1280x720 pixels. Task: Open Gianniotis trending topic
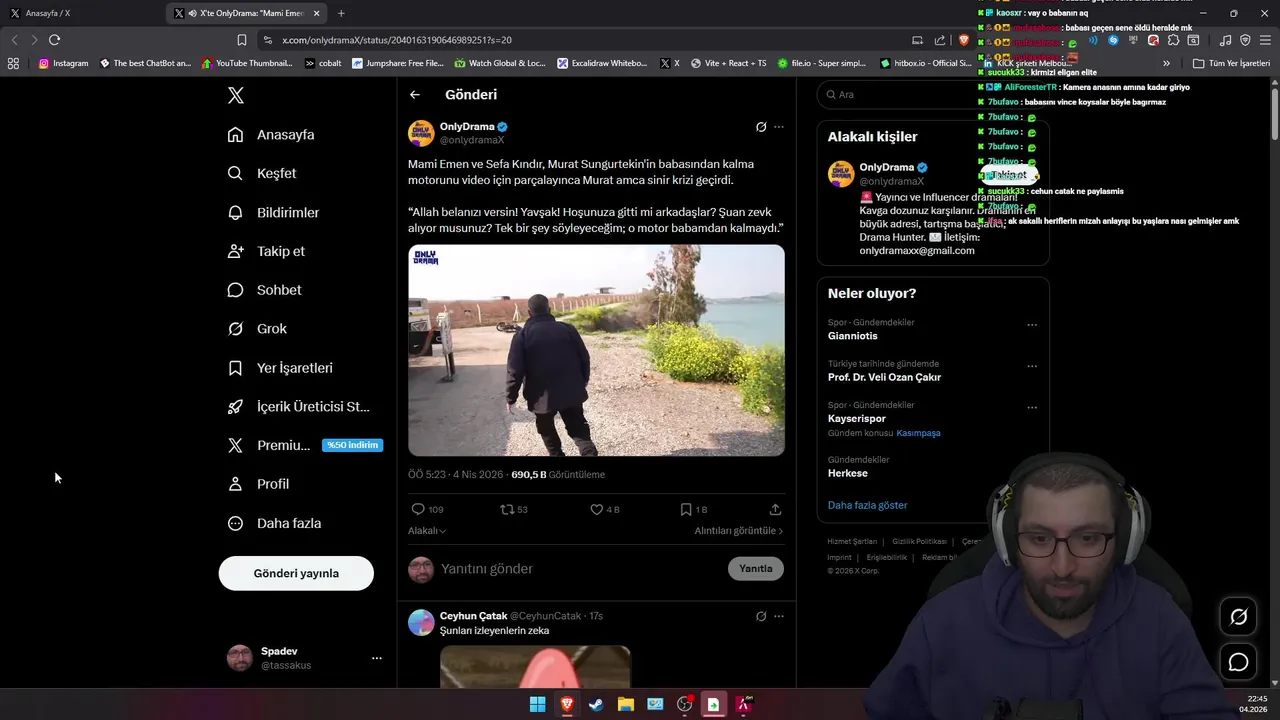tap(853, 336)
